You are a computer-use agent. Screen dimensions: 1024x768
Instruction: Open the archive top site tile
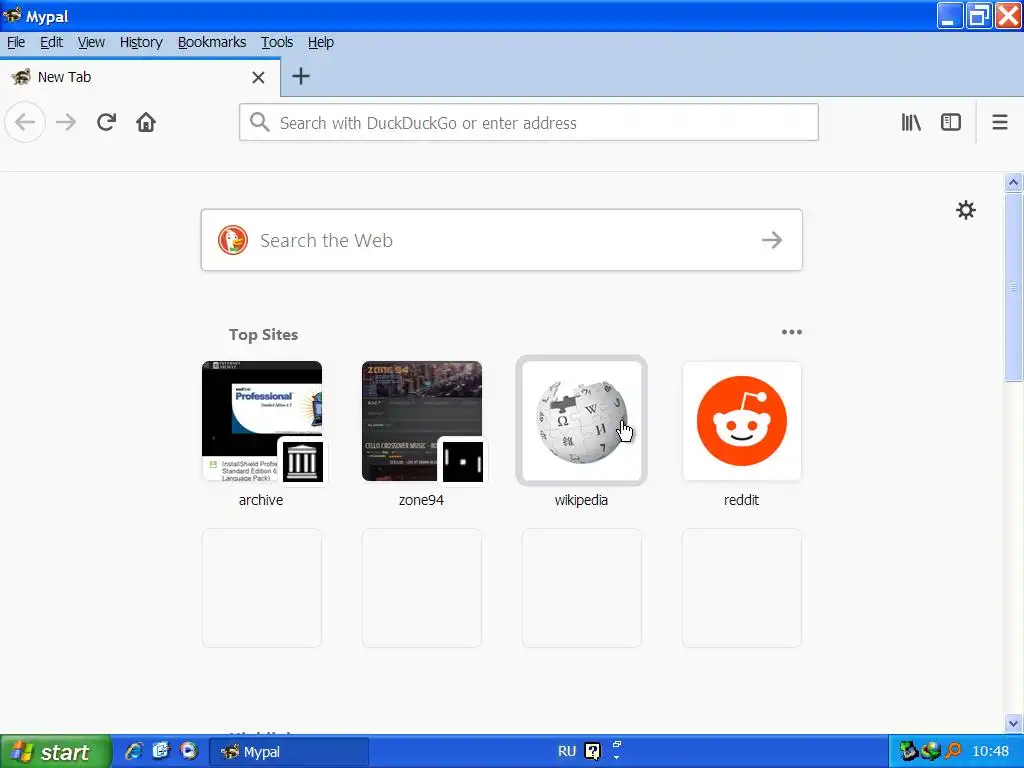tap(262, 421)
